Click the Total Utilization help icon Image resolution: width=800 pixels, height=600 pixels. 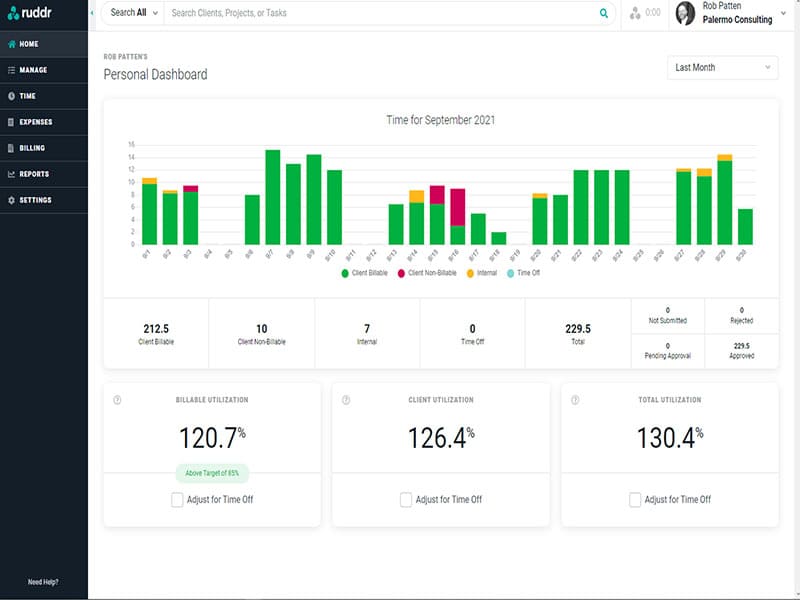coord(575,400)
